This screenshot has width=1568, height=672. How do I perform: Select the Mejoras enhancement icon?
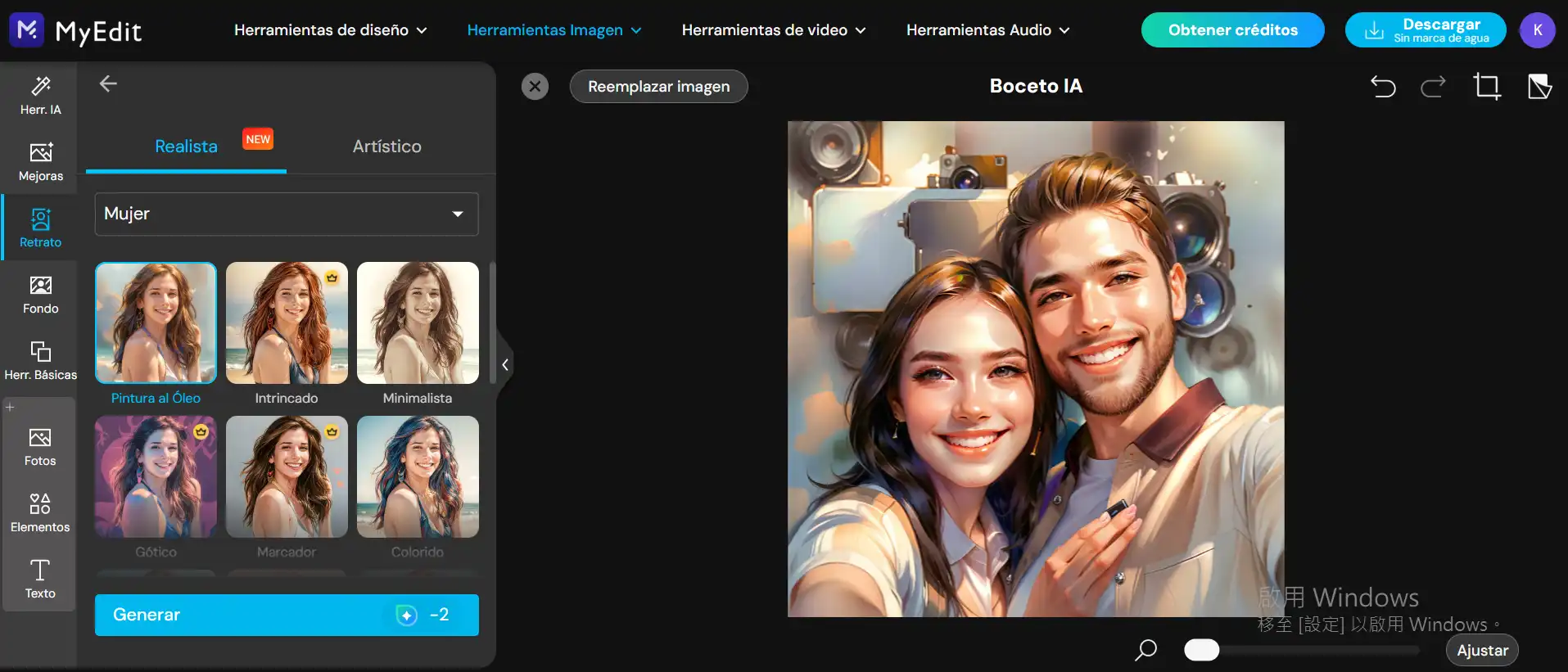[40, 161]
